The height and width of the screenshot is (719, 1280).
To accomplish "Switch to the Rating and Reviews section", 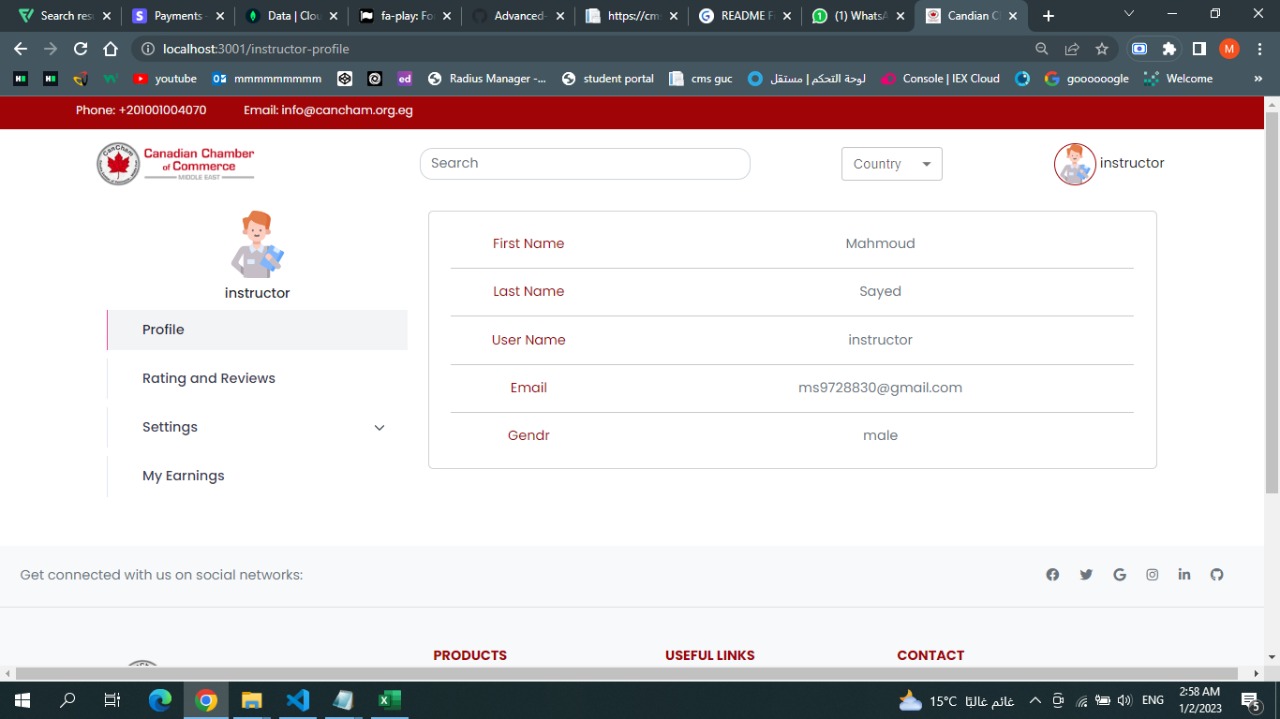I will tap(208, 378).
